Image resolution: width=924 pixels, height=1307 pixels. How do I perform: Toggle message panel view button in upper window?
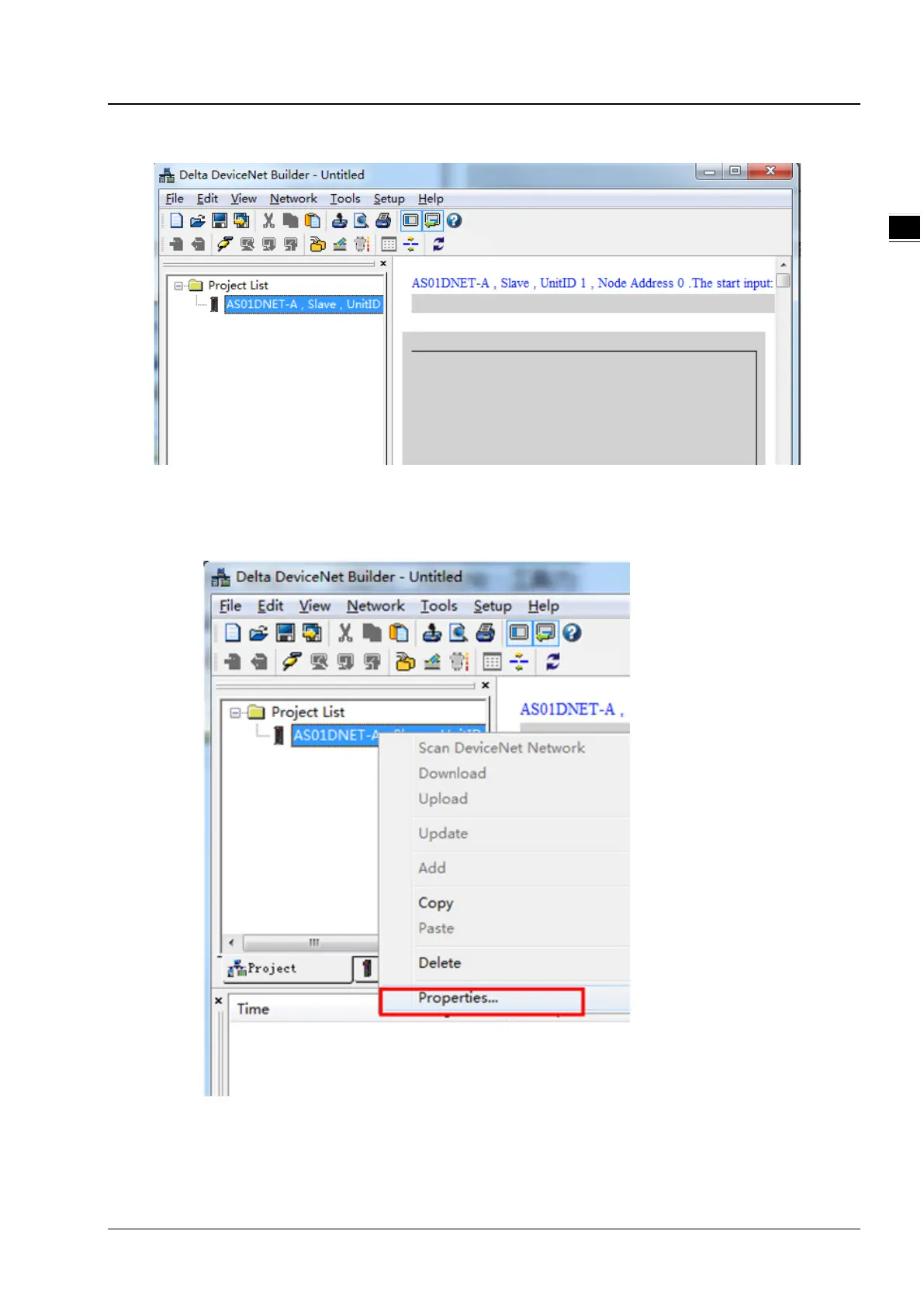432,220
